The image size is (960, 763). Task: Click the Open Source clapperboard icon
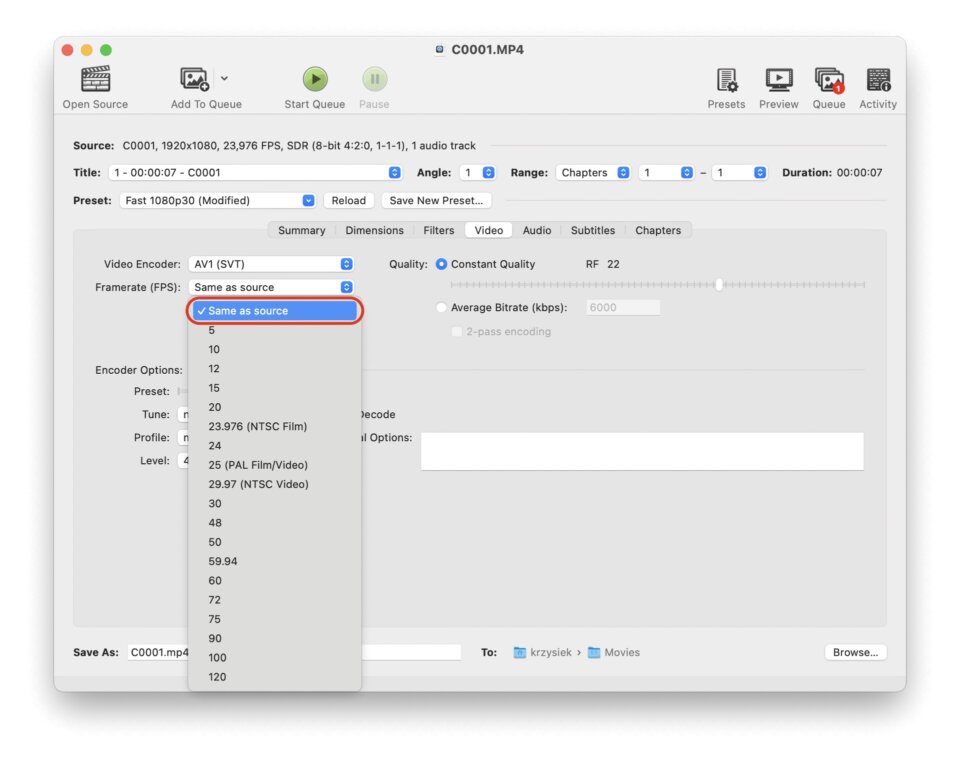[95, 80]
